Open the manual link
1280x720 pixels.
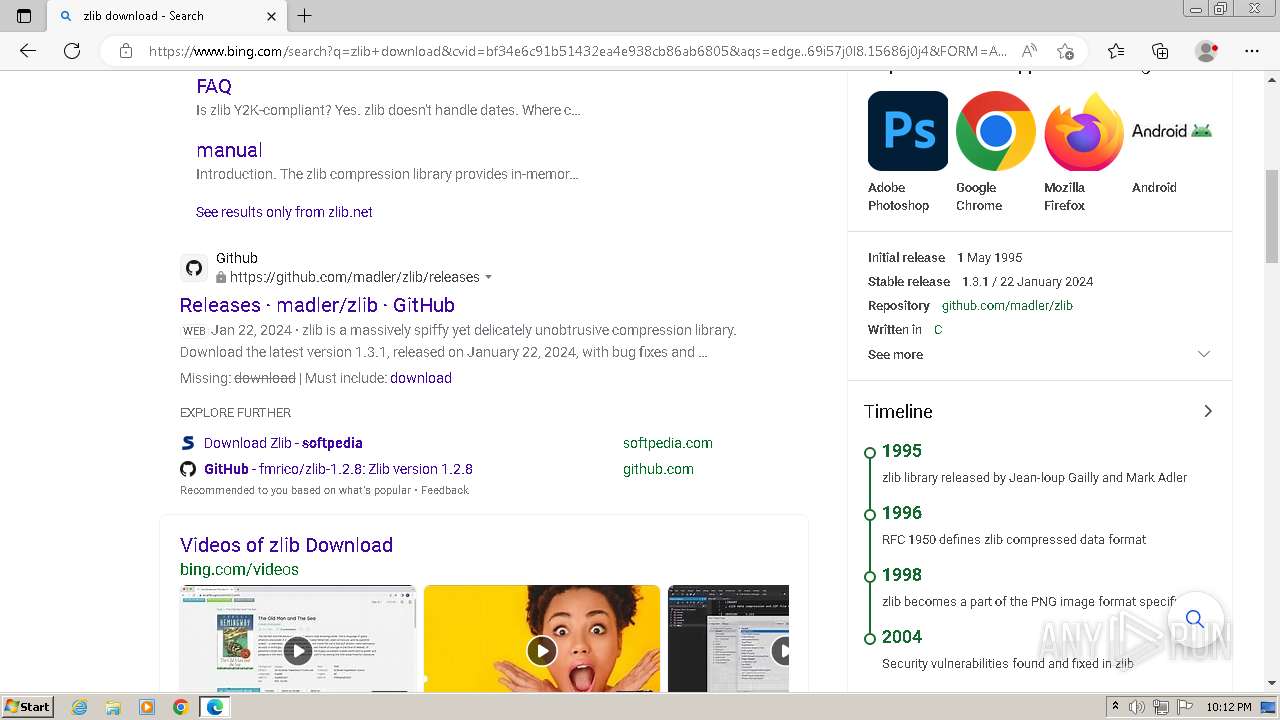pos(229,150)
